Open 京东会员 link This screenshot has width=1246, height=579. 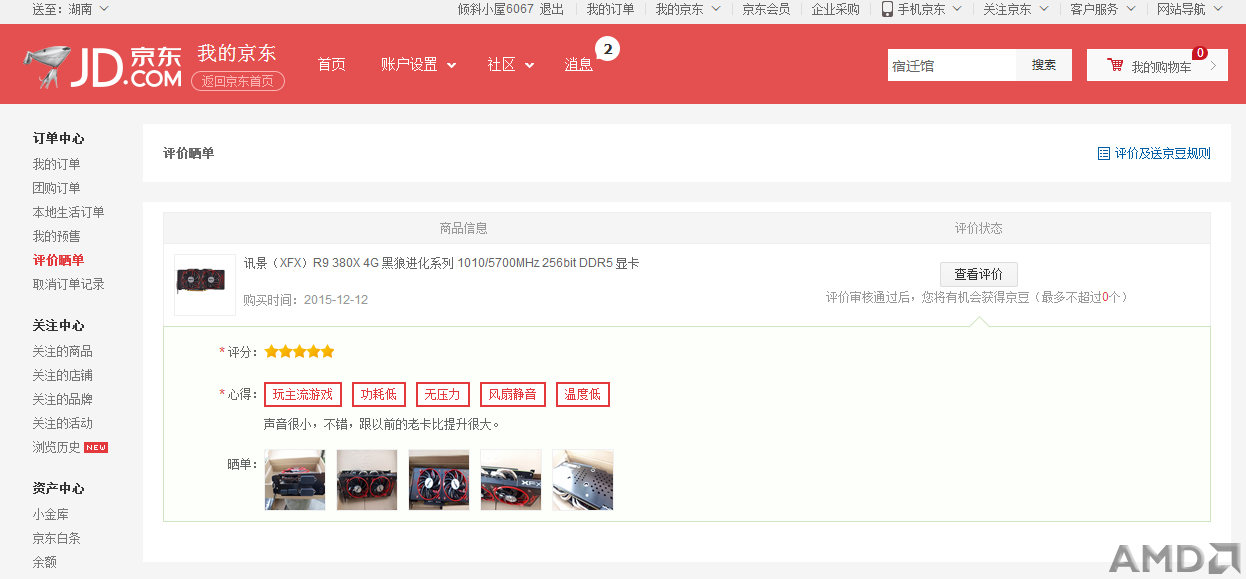coord(766,9)
